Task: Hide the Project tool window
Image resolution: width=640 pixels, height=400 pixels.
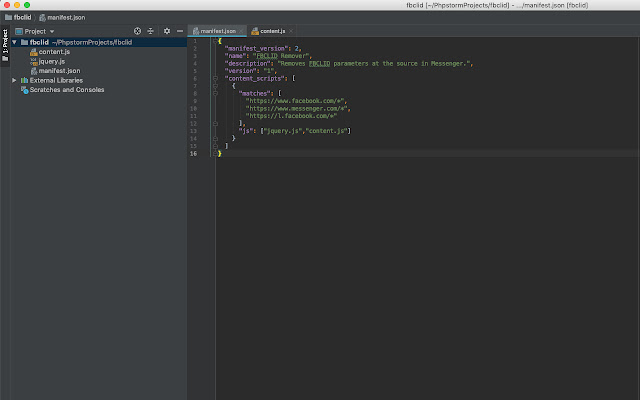Action: [x=179, y=31]
